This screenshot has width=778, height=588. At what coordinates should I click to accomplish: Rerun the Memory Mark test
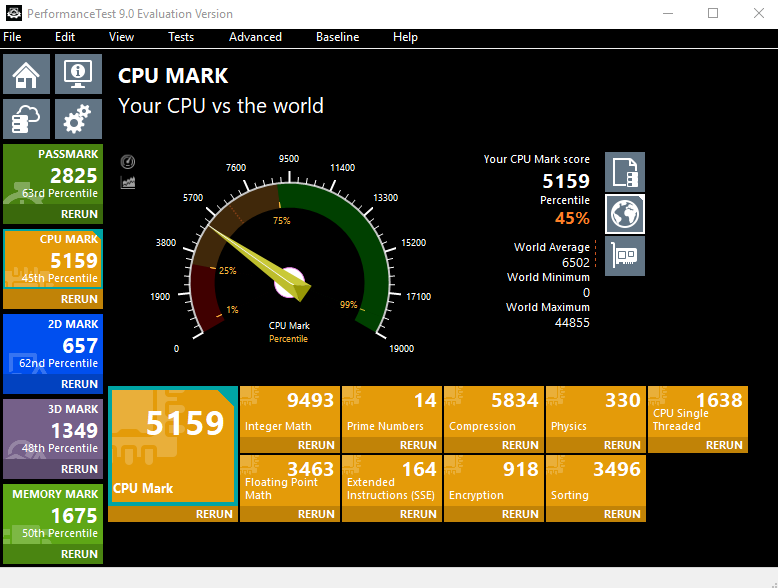pos(53,554)
